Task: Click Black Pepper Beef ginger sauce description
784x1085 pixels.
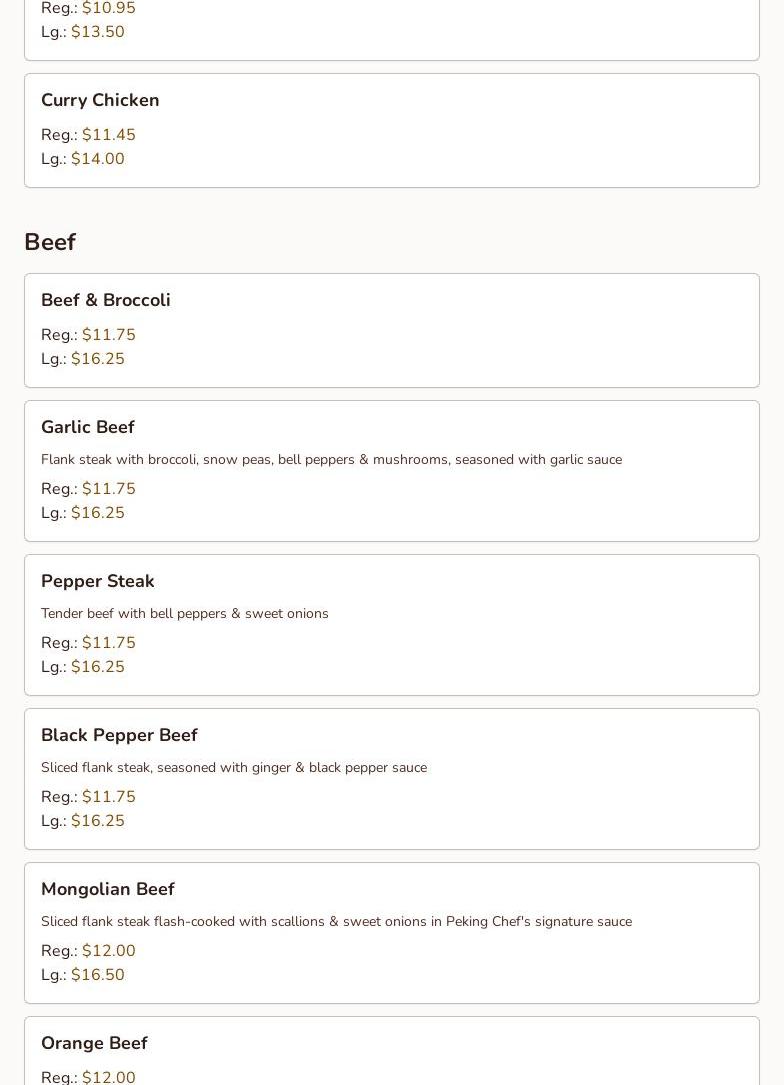Action: [233, 768]
